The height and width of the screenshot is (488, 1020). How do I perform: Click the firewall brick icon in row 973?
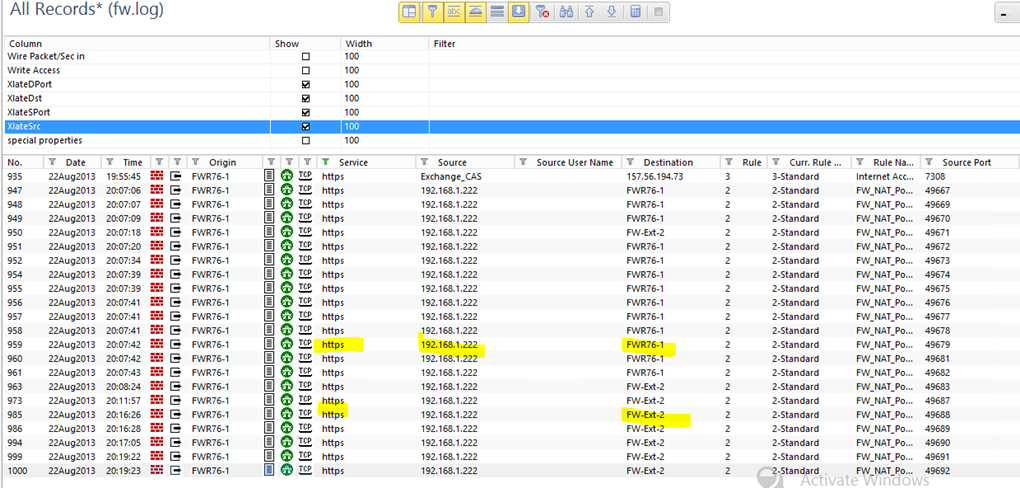click(x=157, y=401)
